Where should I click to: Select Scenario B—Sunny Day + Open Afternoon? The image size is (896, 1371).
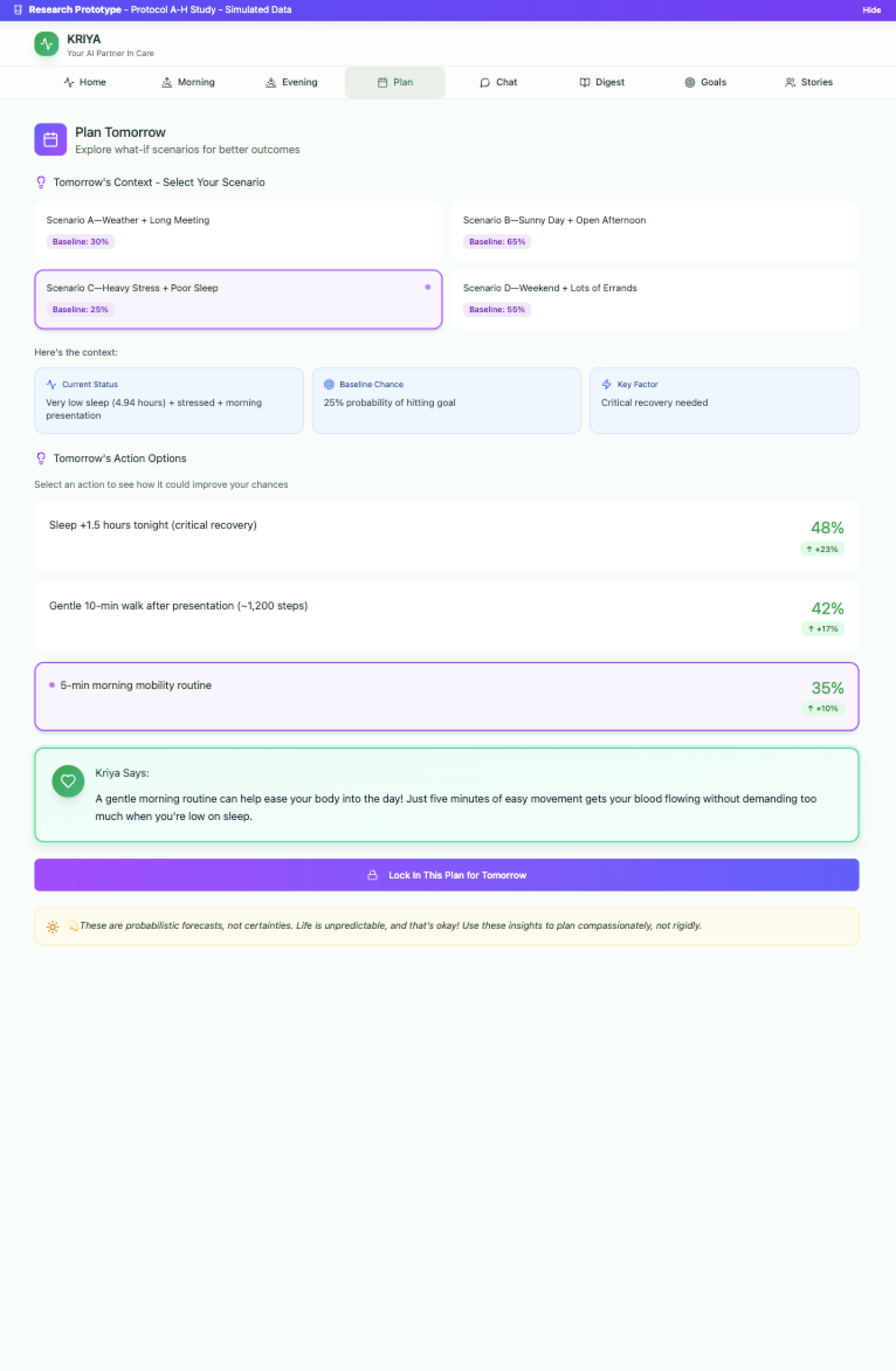click(x=654, y=231)
